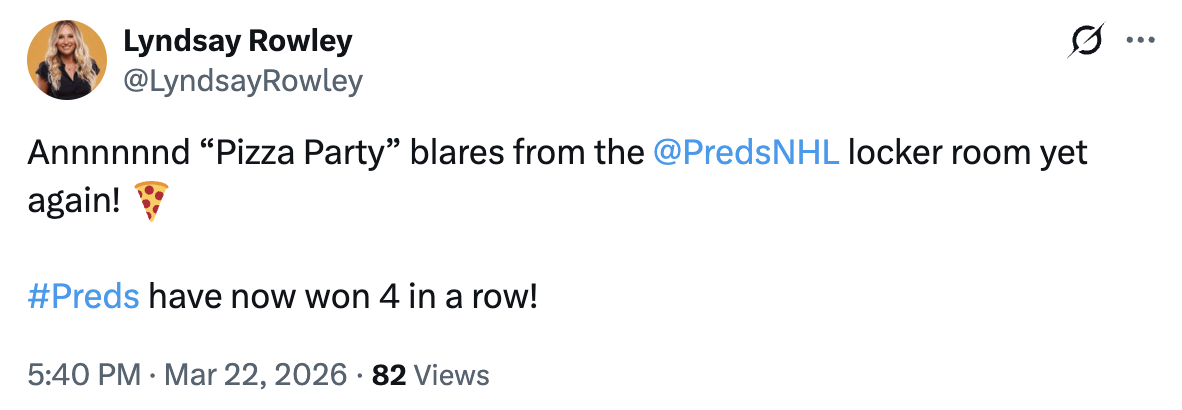Viewport: 1182px width, 410px height.
Task: Open the Grok actions icon
Action: 1087,43
